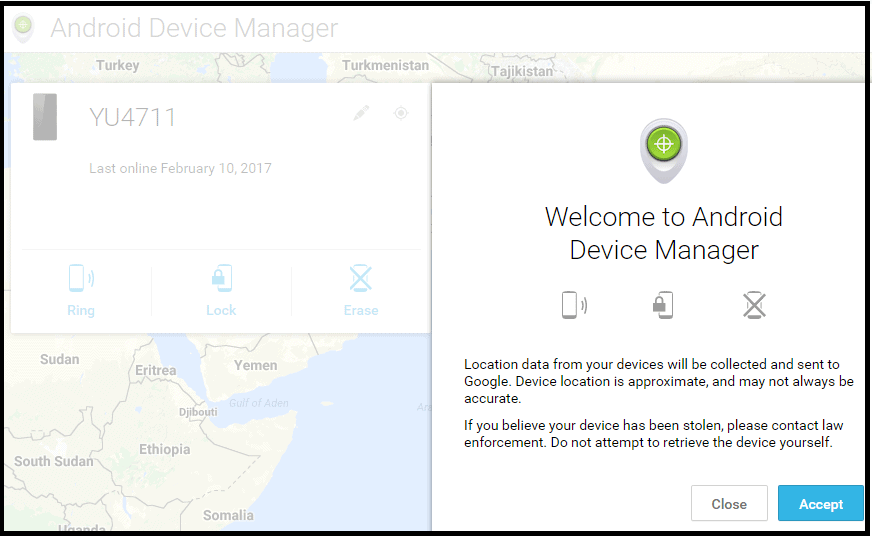Click the Close button in welcome dialog
This screenshot has width=872, height=536.
point(729,504)
